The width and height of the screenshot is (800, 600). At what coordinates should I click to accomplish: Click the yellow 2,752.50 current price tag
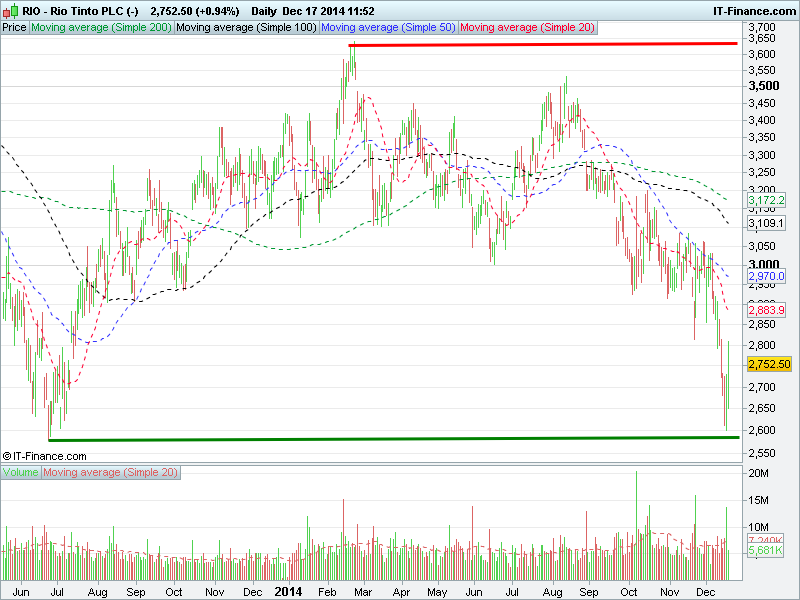(x=769, y=364)
